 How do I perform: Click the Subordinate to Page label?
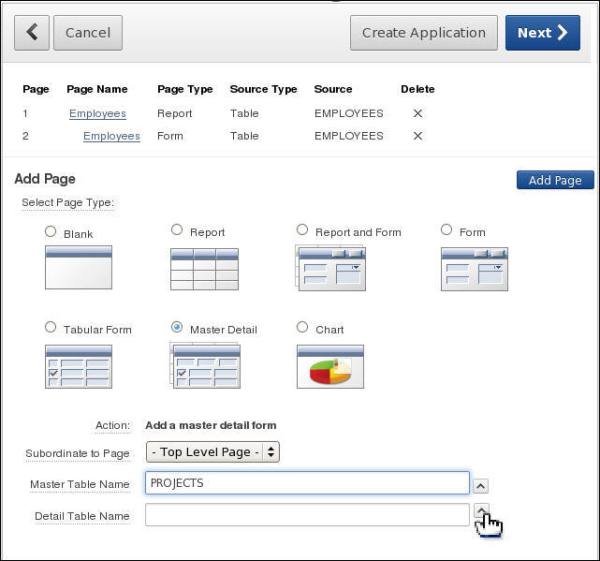77,453
